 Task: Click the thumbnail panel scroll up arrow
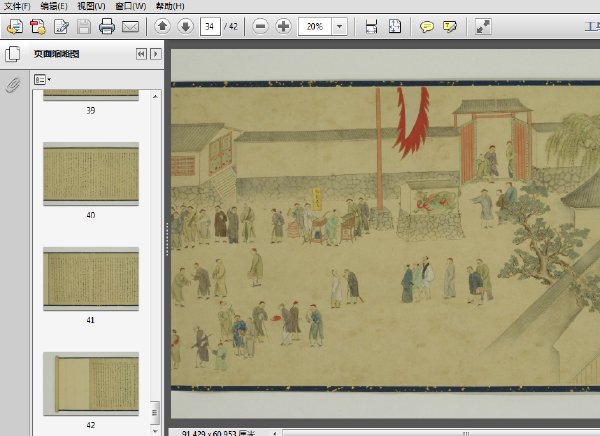point(155,96)
